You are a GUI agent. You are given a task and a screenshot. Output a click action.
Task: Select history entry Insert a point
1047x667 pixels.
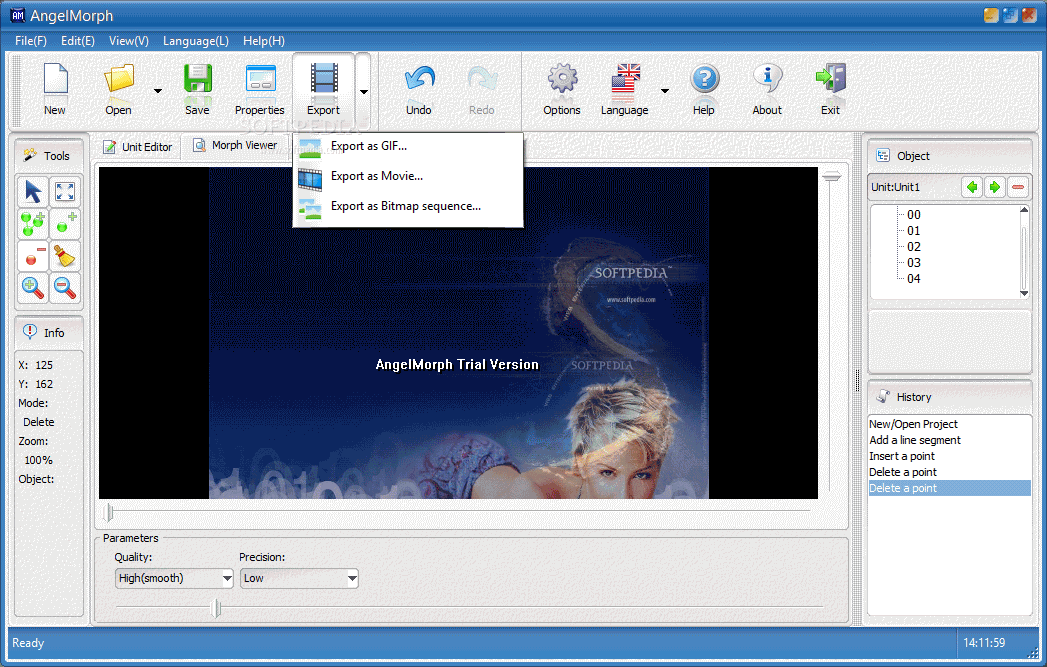coord(949,456)
